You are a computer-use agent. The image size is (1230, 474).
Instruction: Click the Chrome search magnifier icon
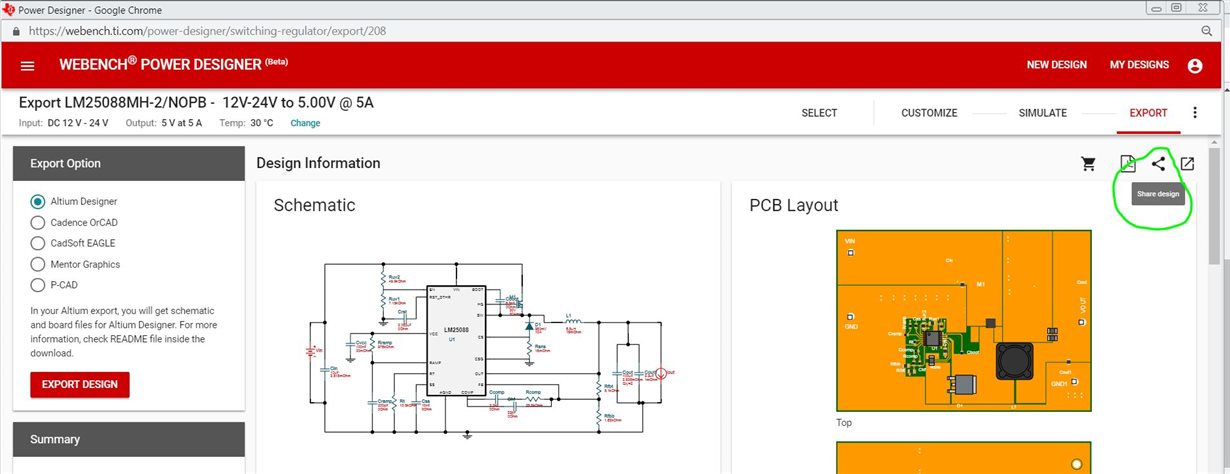[1207, 31]
